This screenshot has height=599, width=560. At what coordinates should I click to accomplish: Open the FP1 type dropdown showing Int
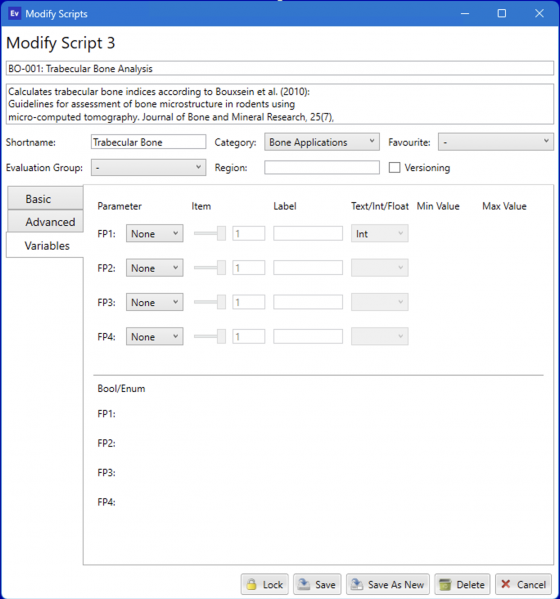tap(379, 233)
